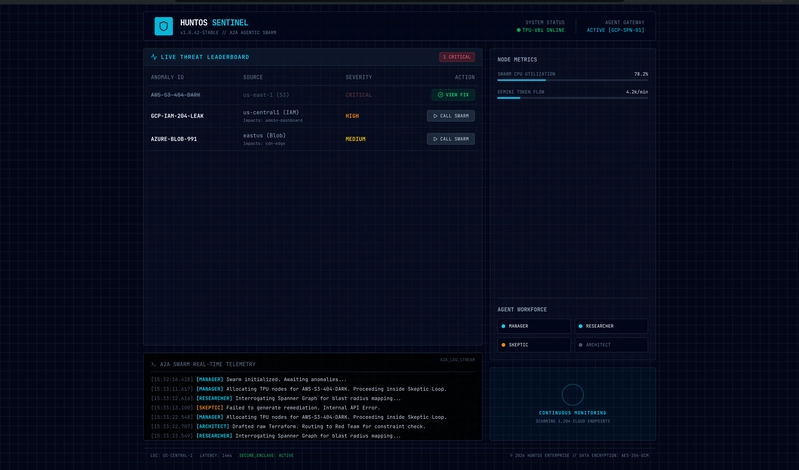Click the us-east-1 (S3) source cell
Screen dimensions: 799x470
pos(266,95)
